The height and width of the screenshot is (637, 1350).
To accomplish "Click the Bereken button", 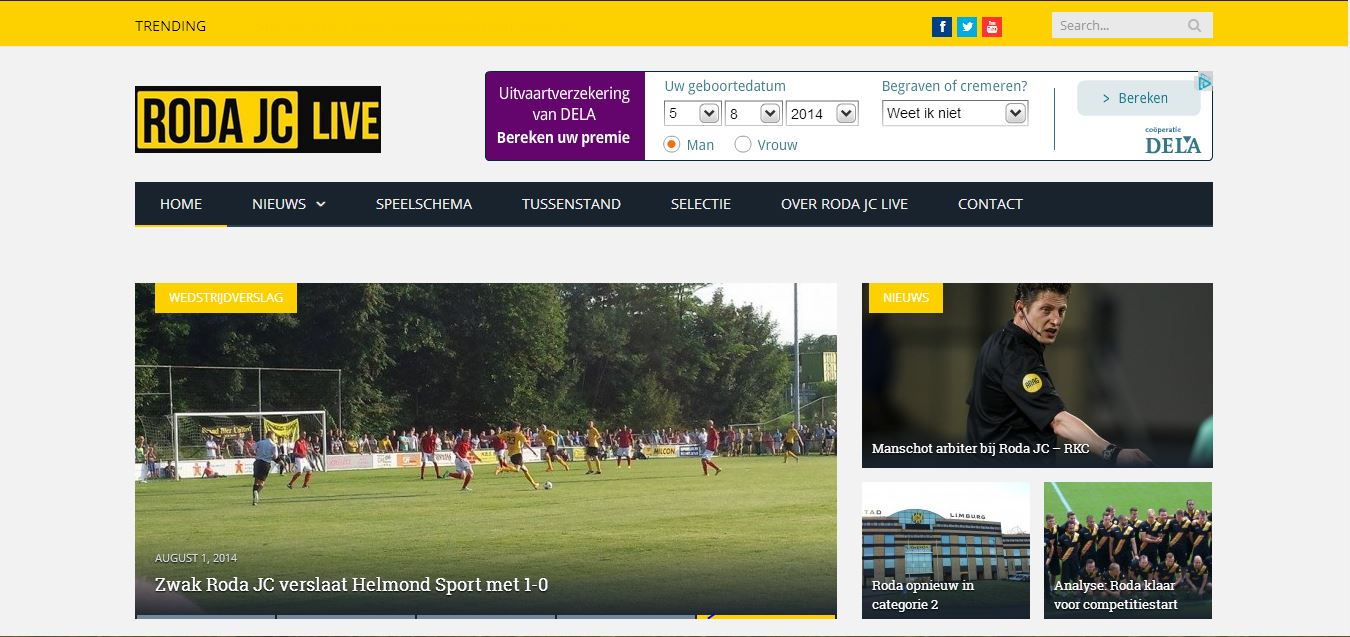I will [x=1139, y=98].
